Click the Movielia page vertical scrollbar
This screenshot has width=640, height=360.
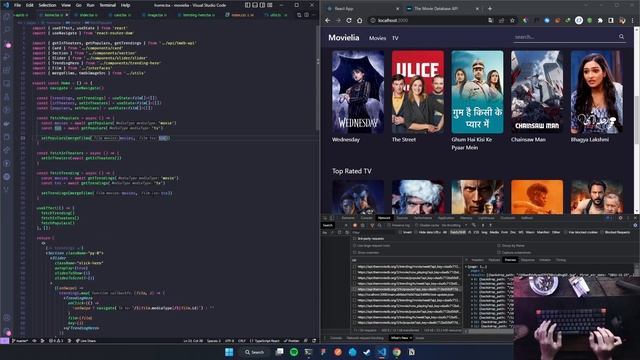(637, 120)
